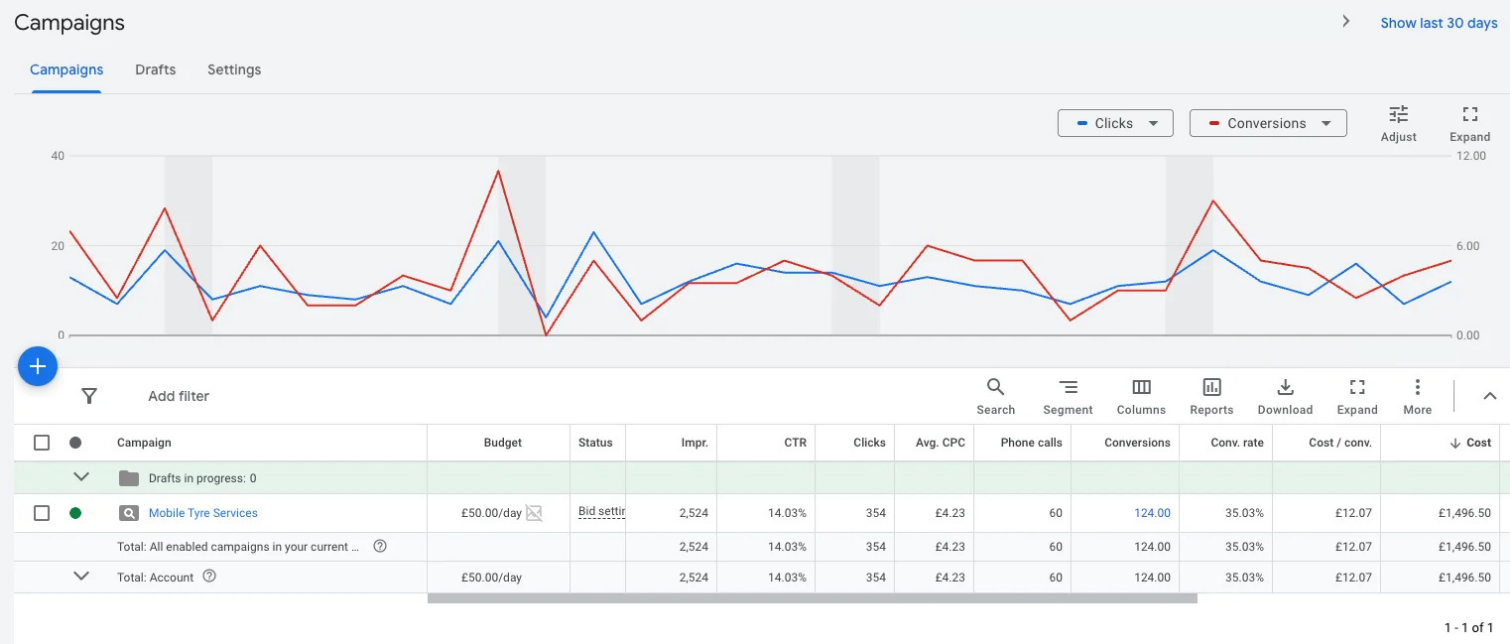Click the chart Adjust icon
This screenshot has width=1510, height=644.
pyautogui.click(x=1398, y=123)
